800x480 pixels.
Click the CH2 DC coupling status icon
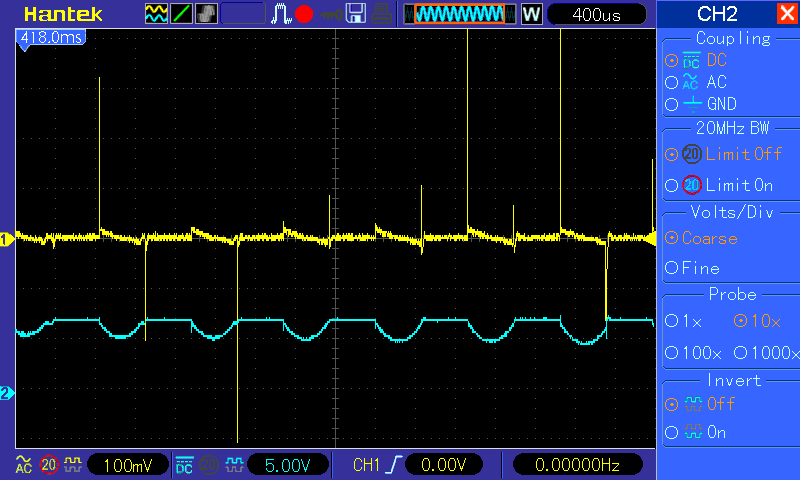coord(184,464)
